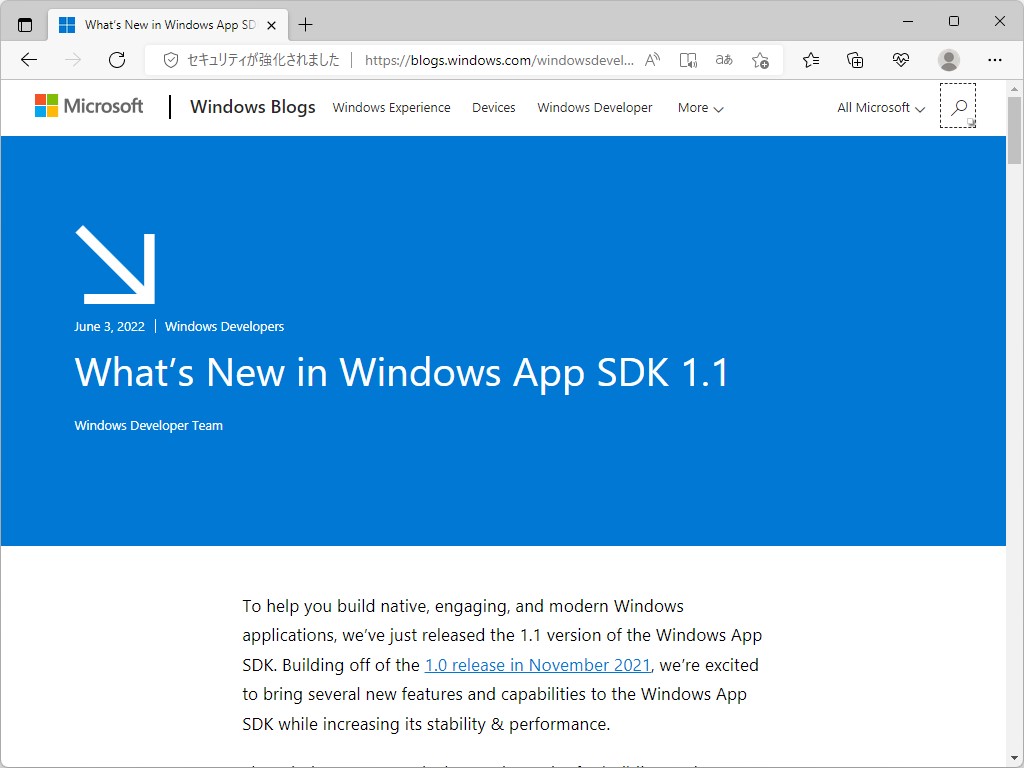
Task: Open the tab actions menu icon
Action: click(x=25, y=25)
